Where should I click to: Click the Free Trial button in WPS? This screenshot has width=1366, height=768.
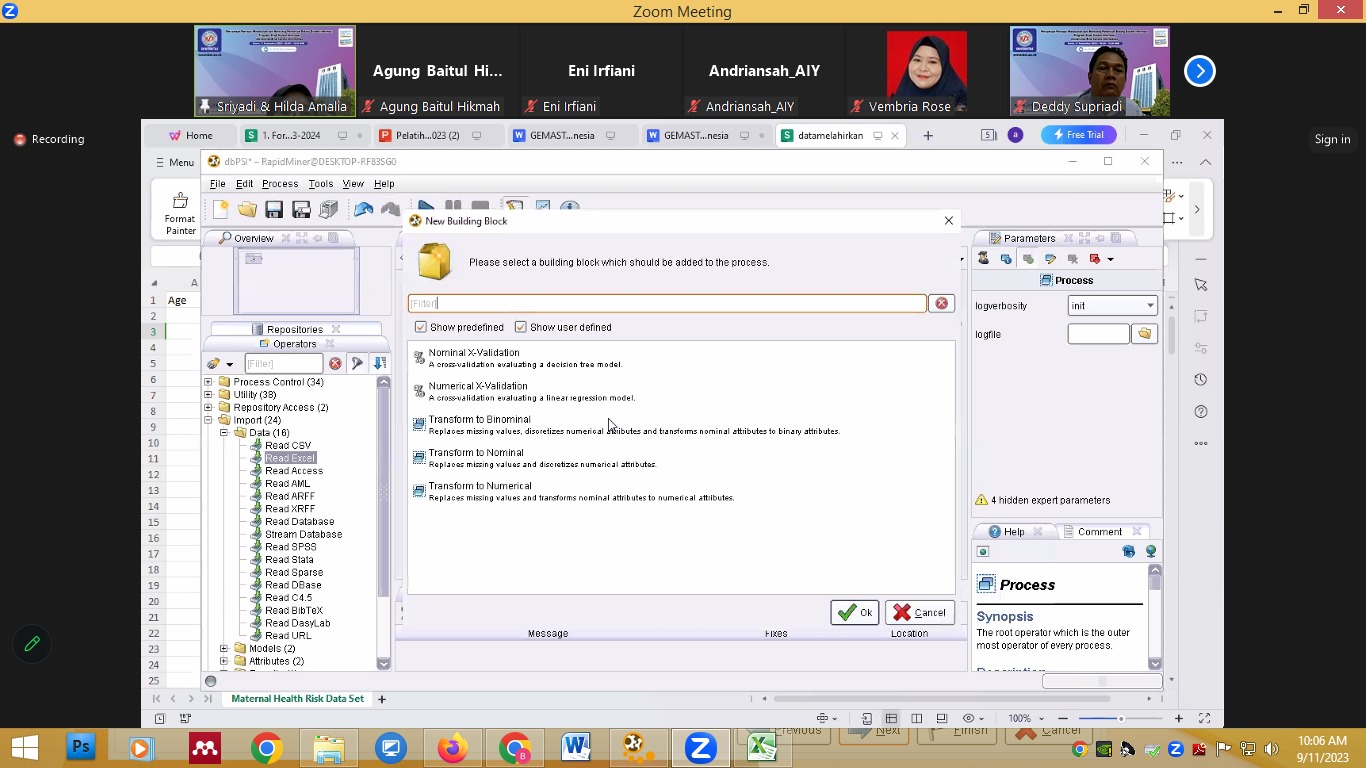click(x=1079, y=135)
